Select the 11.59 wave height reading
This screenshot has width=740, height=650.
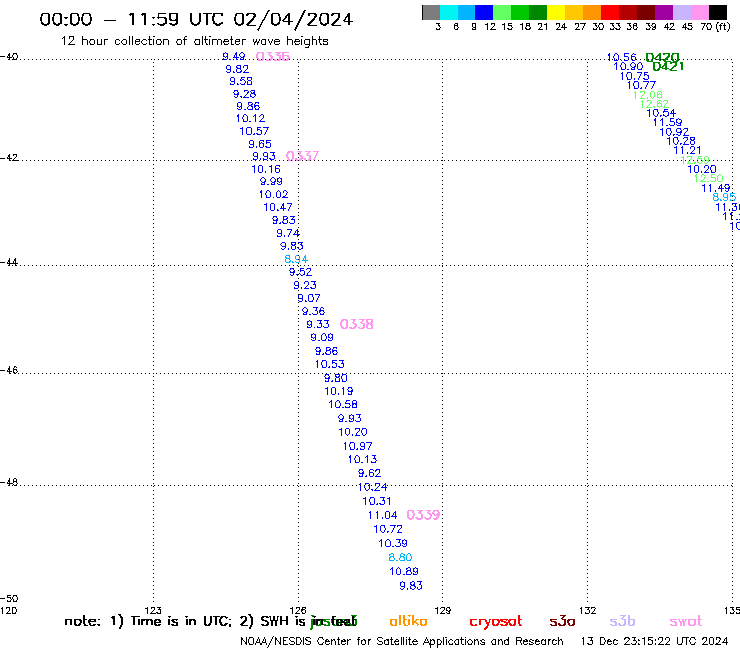667,122
